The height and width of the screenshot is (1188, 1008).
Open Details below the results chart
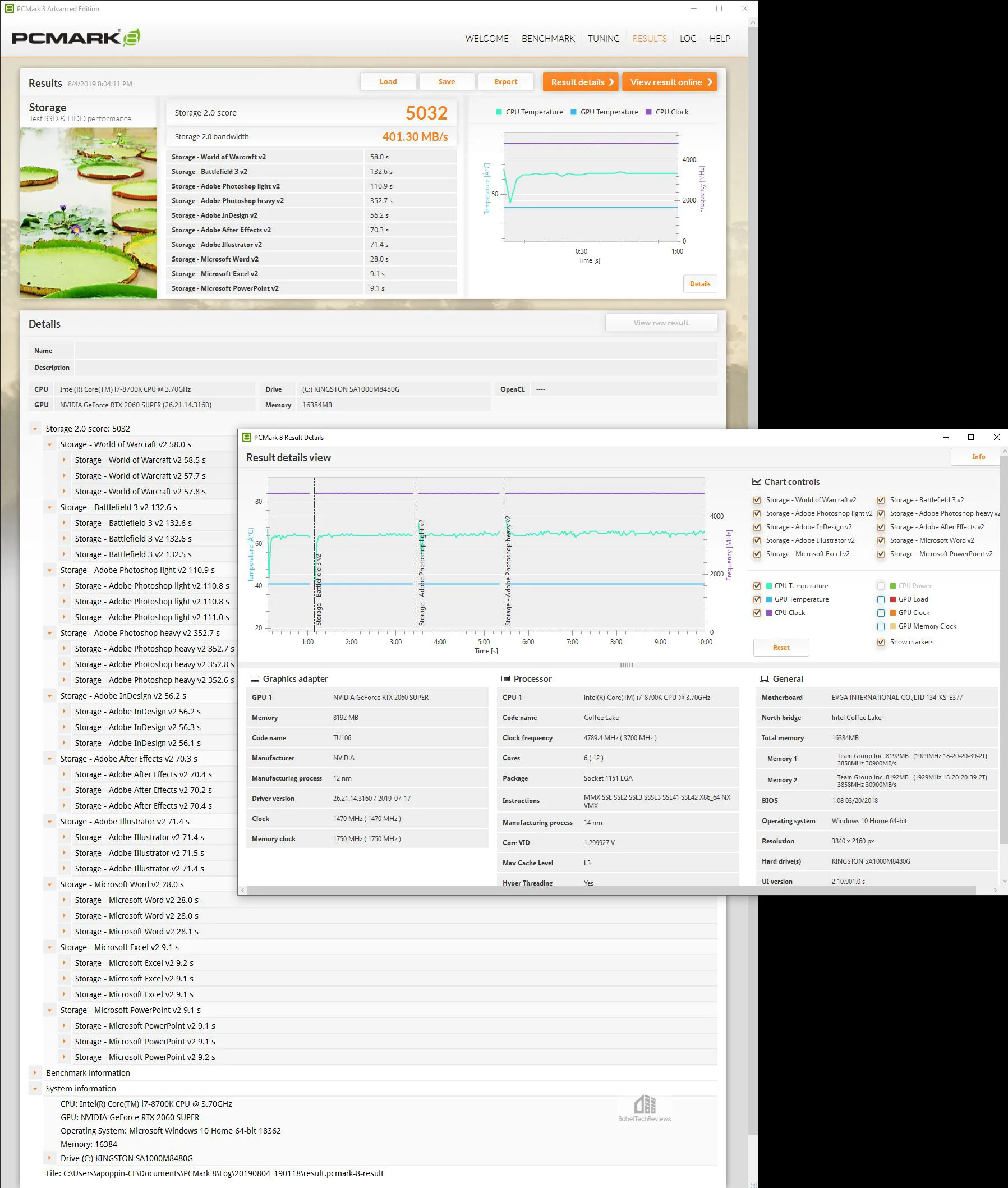[700, 284]
